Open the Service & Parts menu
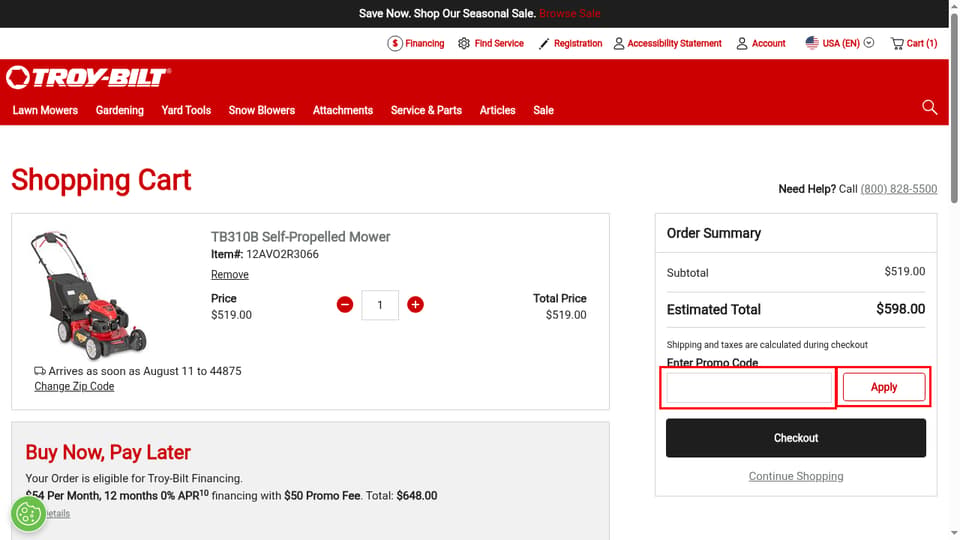Image resolution: width=960 pixels, height=540 pixels. coord(426,110)
